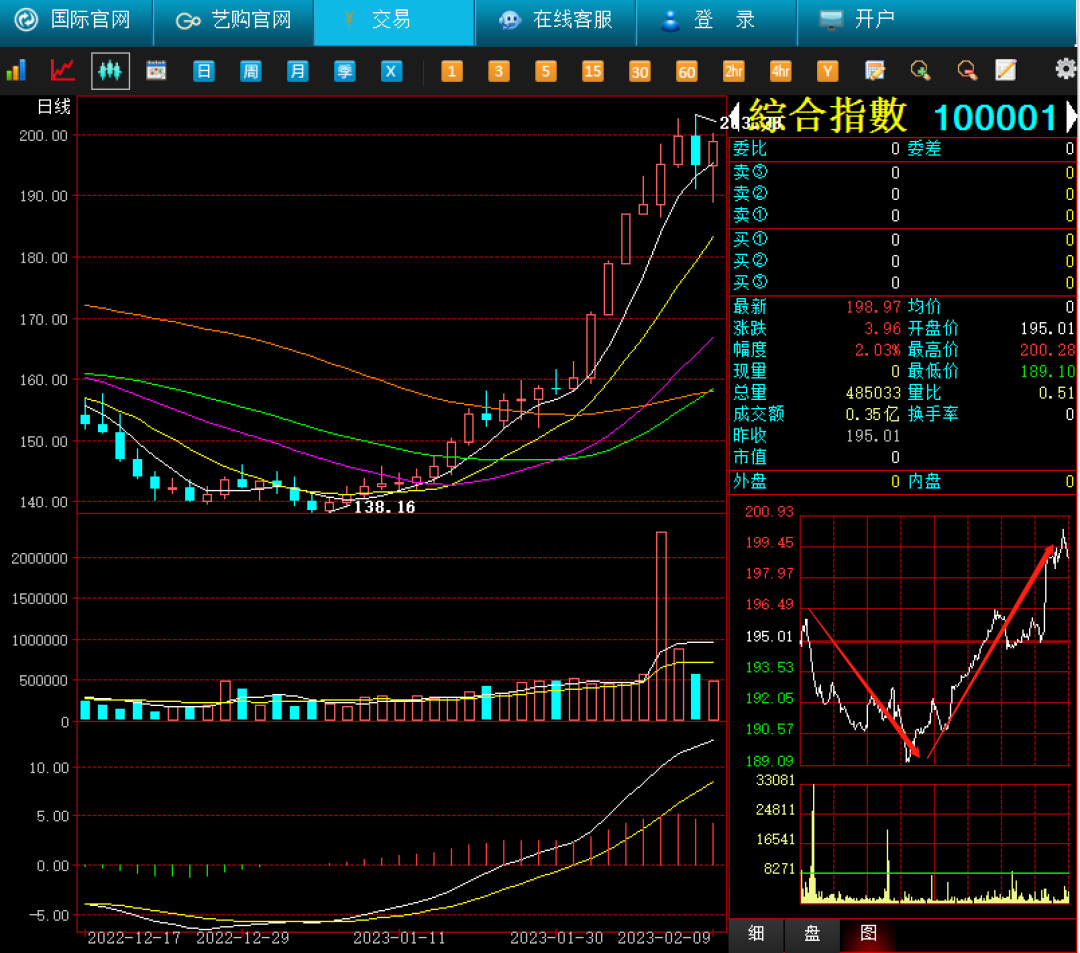The height and width of the screenshot is (953, 1080).
Task: Click the 登录 tab
Action: 716,20
